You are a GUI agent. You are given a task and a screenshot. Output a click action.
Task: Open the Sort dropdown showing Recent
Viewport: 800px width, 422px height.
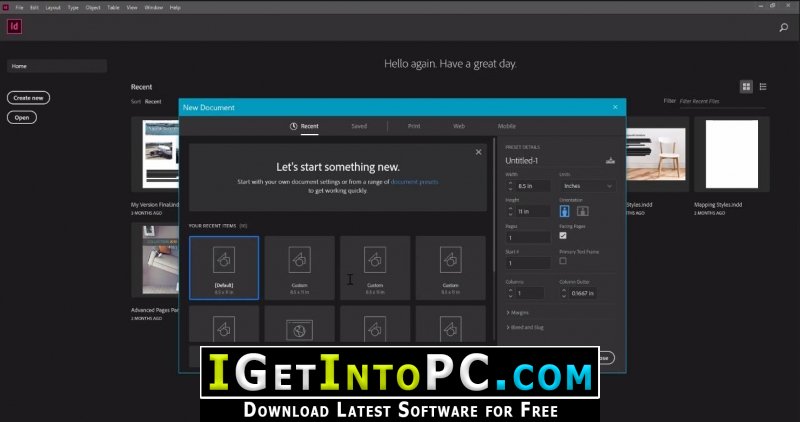[x=153, y=102]
